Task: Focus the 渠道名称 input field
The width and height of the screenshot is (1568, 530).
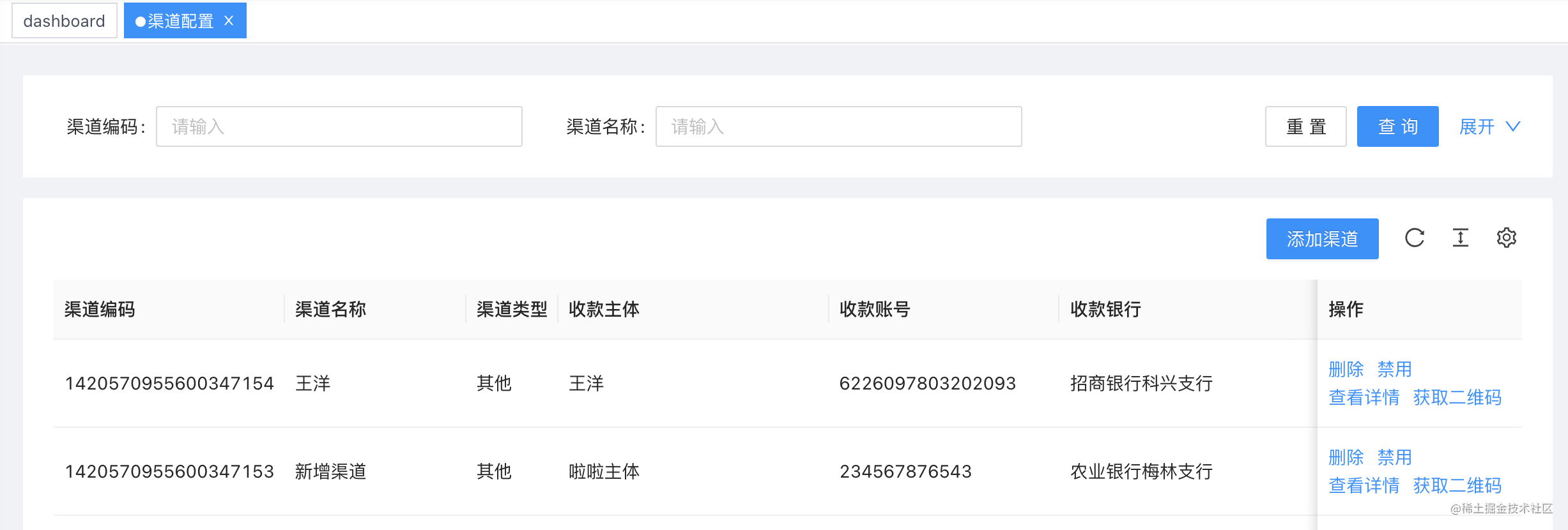Action: (839, 126)
